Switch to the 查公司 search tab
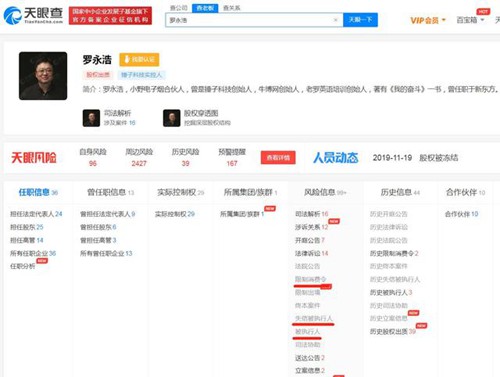Screen dimensions: 500x377 point(179,8)
